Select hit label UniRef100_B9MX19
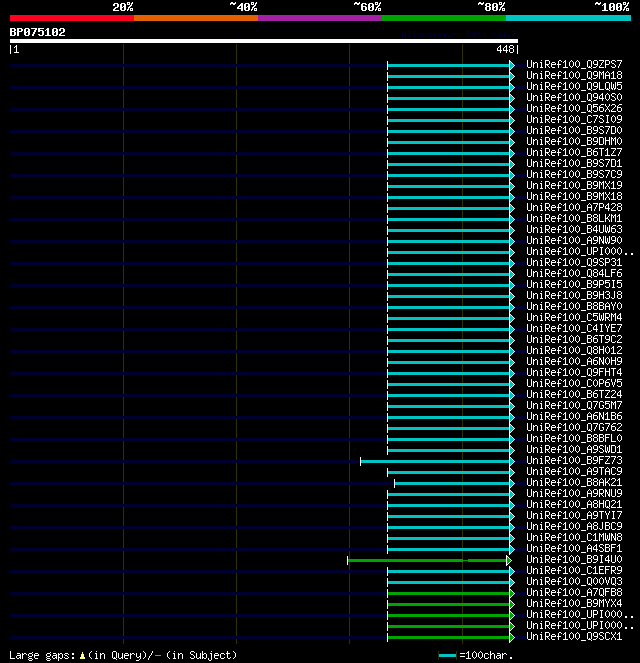Viewport: 640px width, 663px height. pyautogui.click(x=574, y=185)
